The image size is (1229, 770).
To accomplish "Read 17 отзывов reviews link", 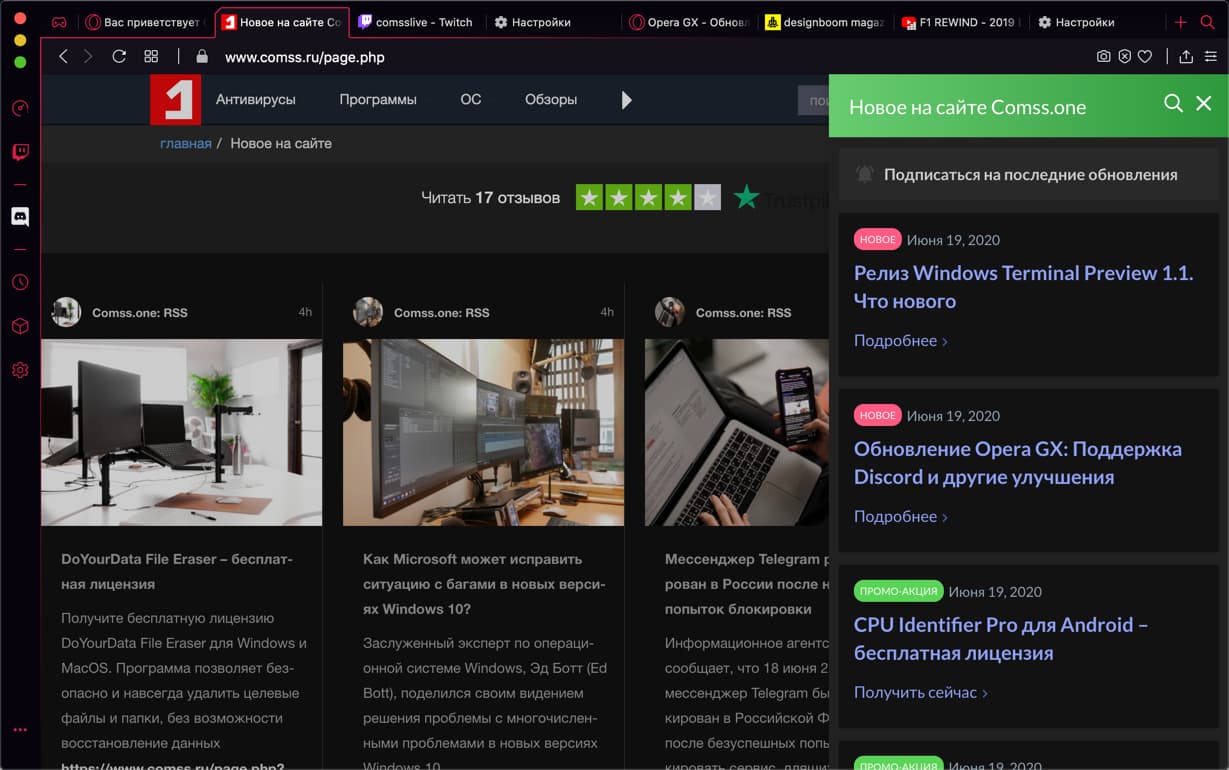I will [x=491, y=198].
